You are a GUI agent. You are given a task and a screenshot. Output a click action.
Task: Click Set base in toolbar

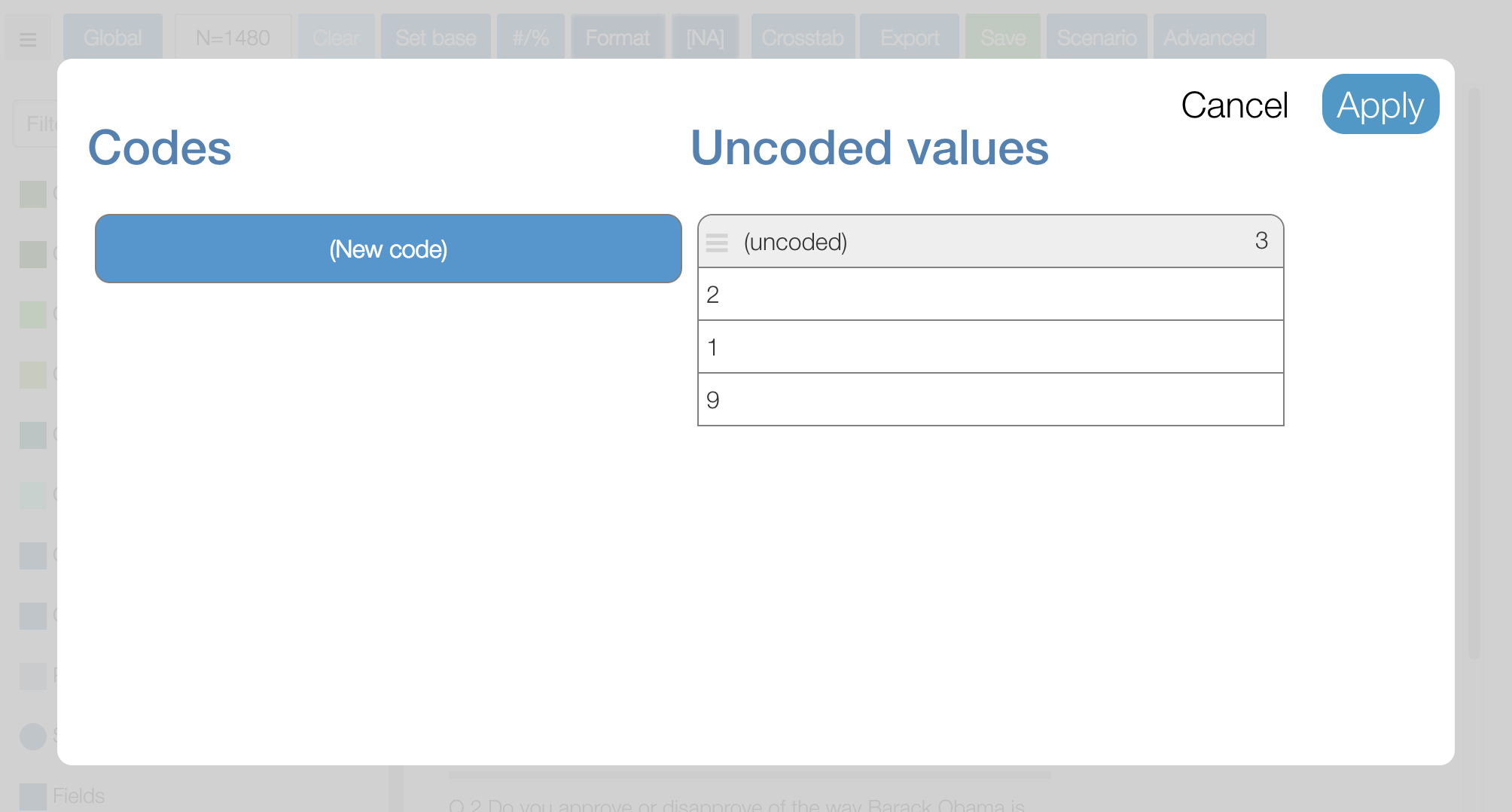click(x=435, y=37)
